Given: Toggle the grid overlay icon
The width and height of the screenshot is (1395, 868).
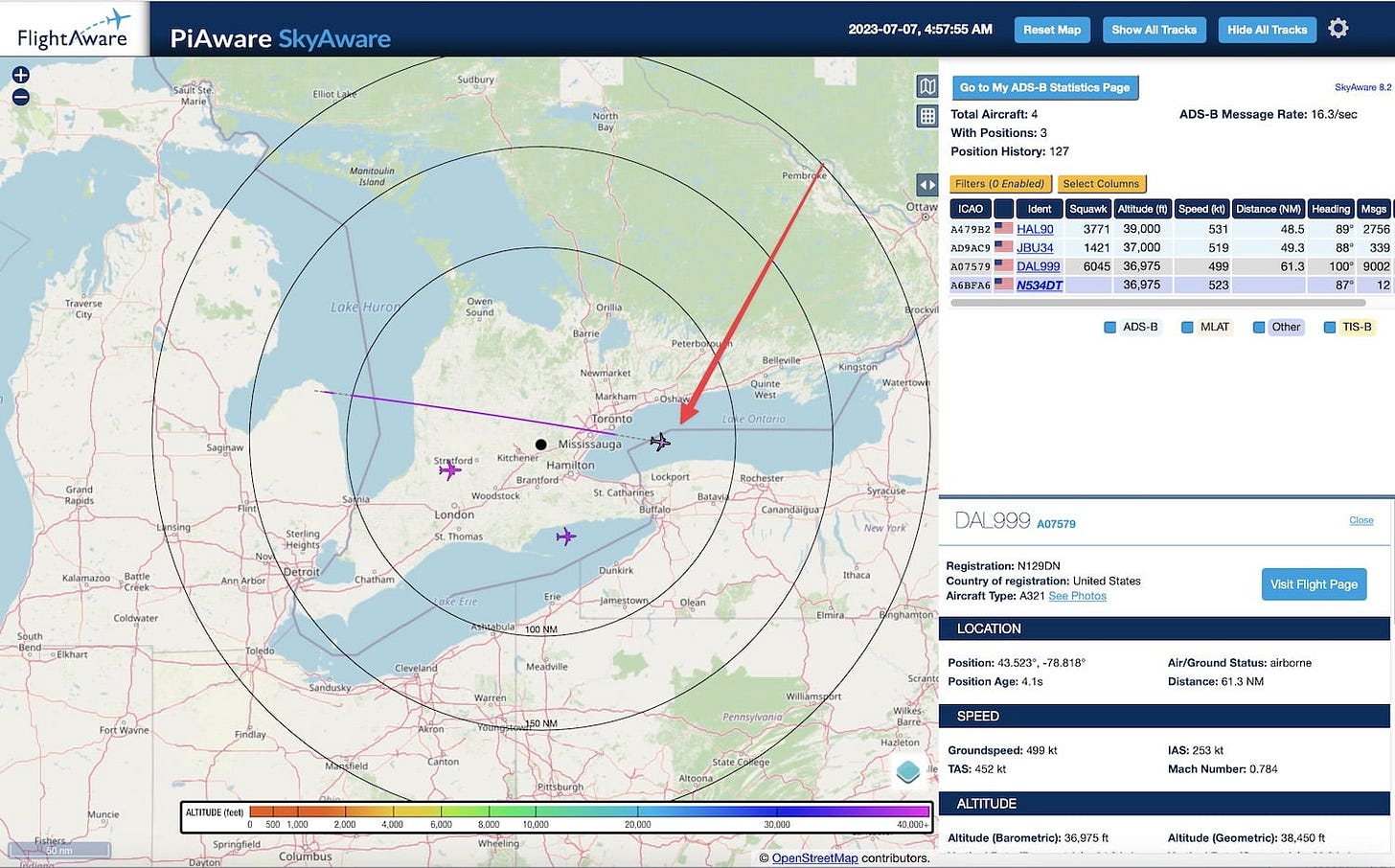Looking at the screenshot, I should click(926, 116).
